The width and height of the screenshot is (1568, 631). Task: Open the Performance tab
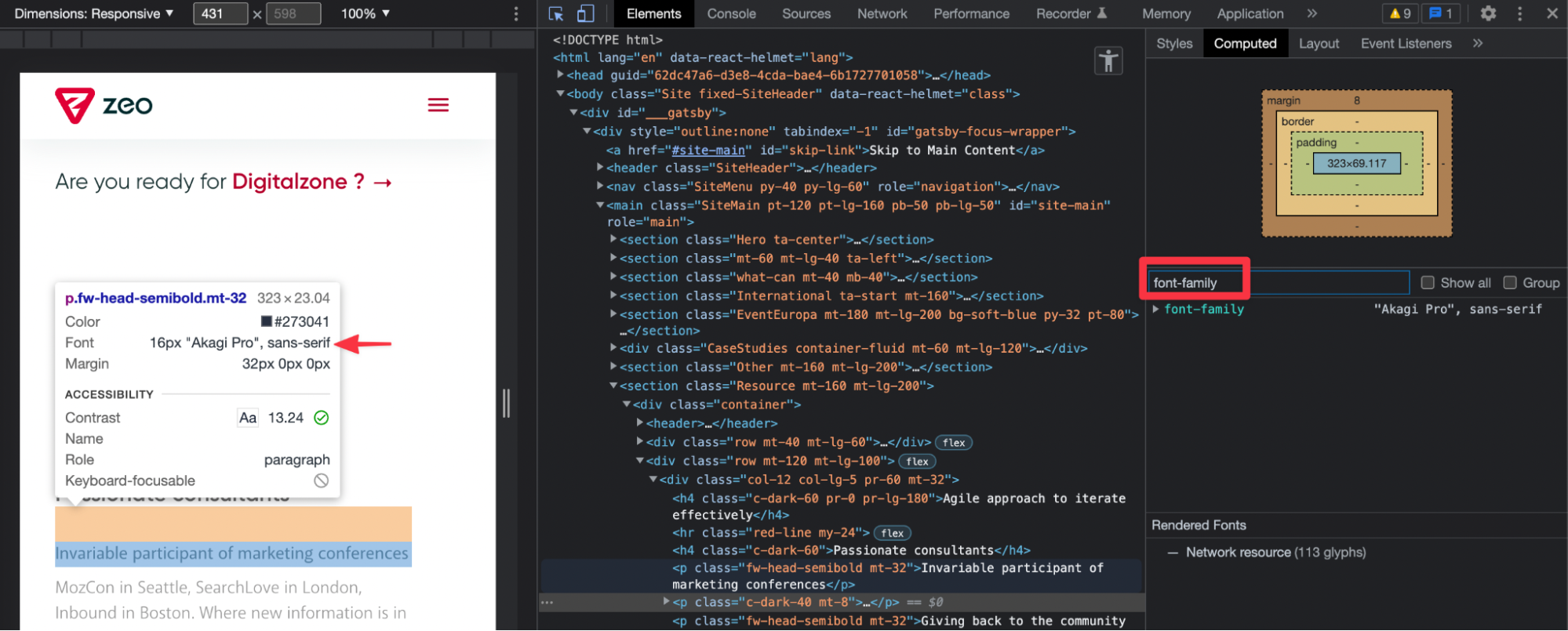coord(971,13)
